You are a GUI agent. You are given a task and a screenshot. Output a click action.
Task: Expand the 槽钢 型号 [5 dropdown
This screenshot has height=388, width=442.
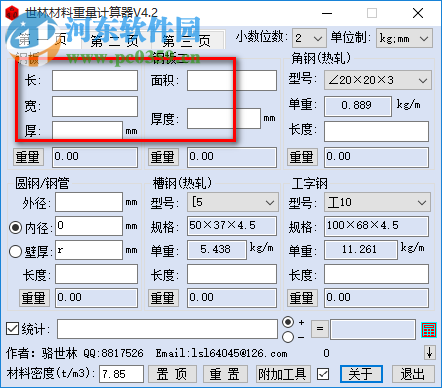tap(232, 202)
